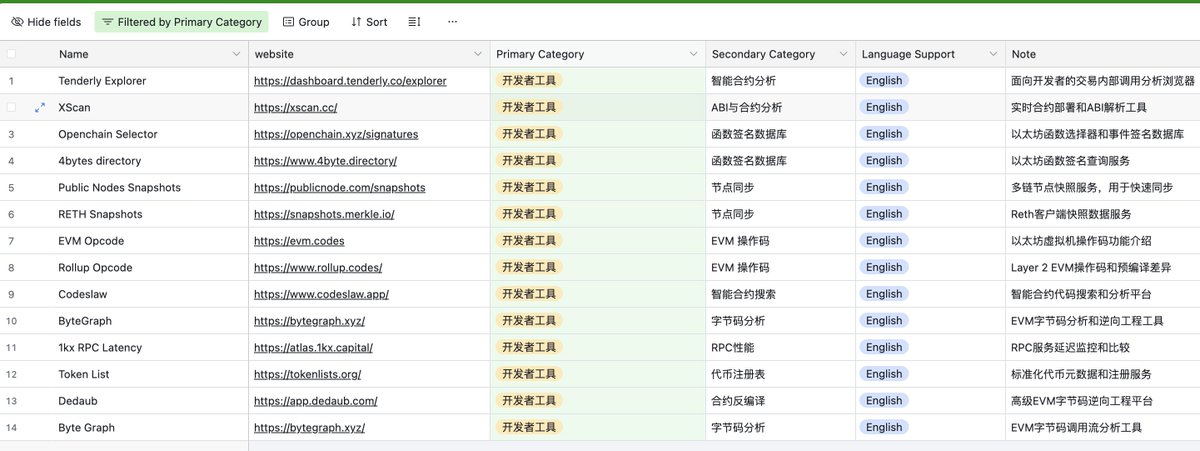Open the tokenlists.org link
The image size is (1200, 451).
coord(307,374)
